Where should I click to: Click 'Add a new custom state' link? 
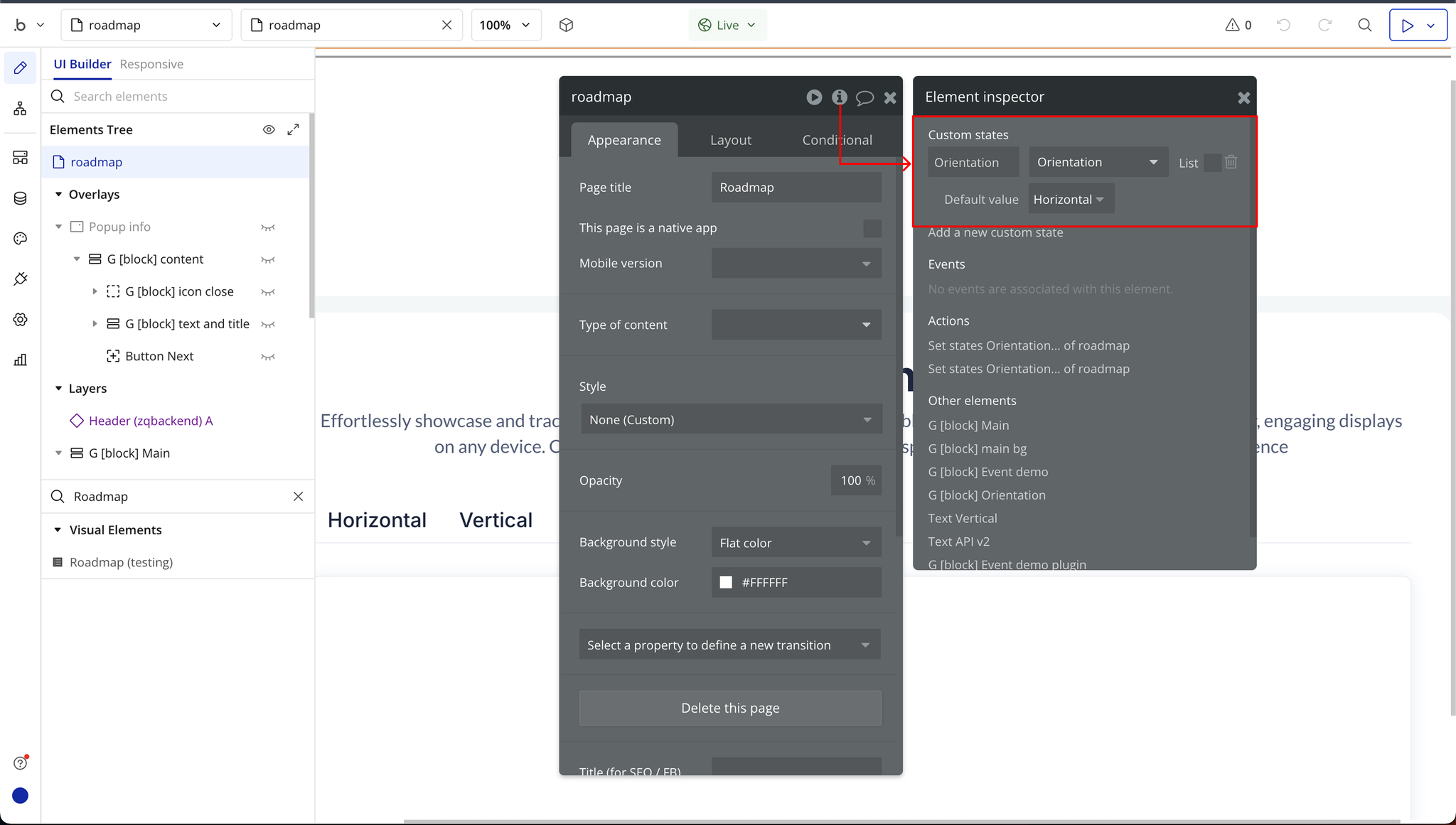tap(995, 232)
